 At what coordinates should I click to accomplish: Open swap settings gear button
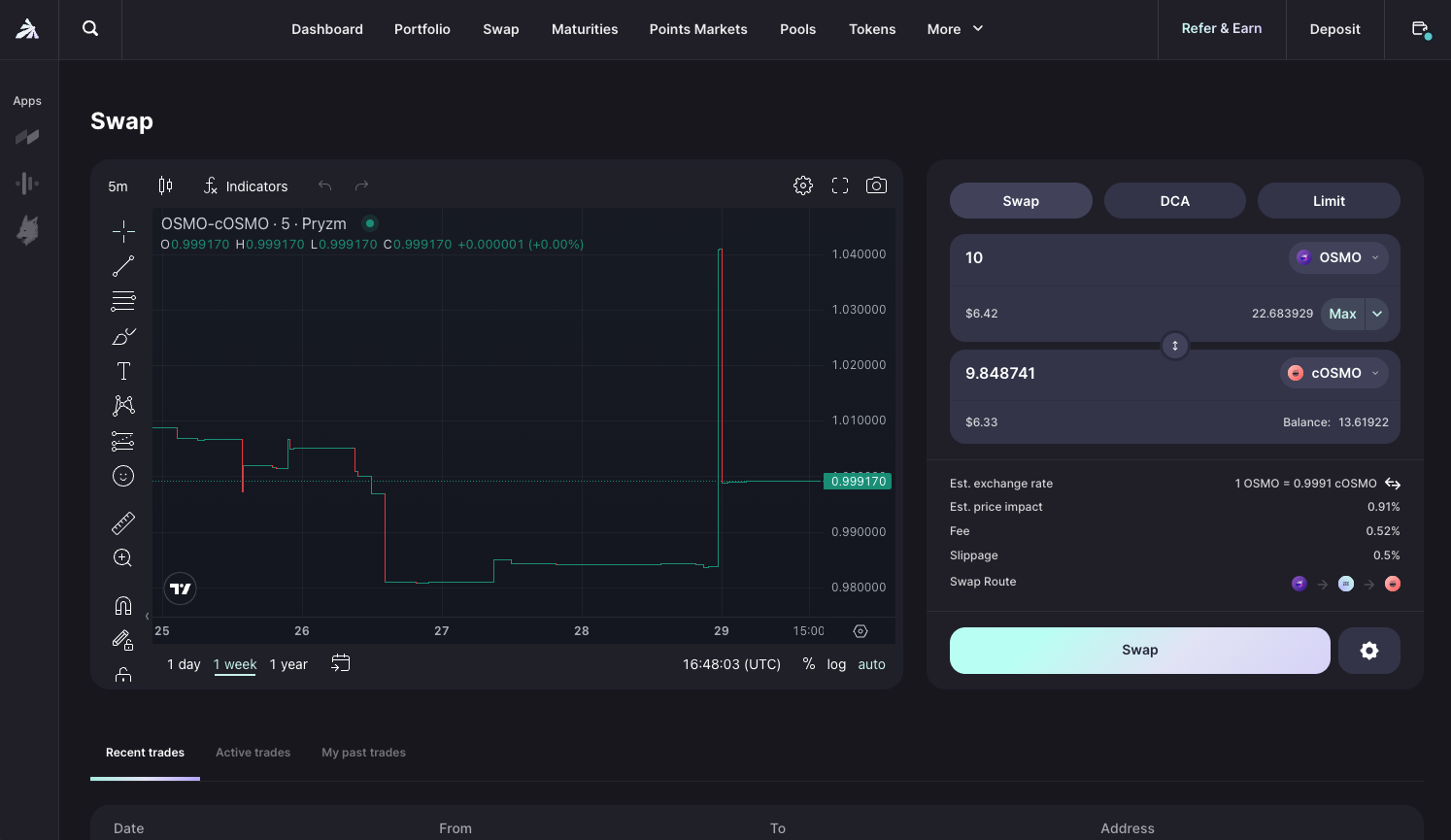click(1369, 651)
